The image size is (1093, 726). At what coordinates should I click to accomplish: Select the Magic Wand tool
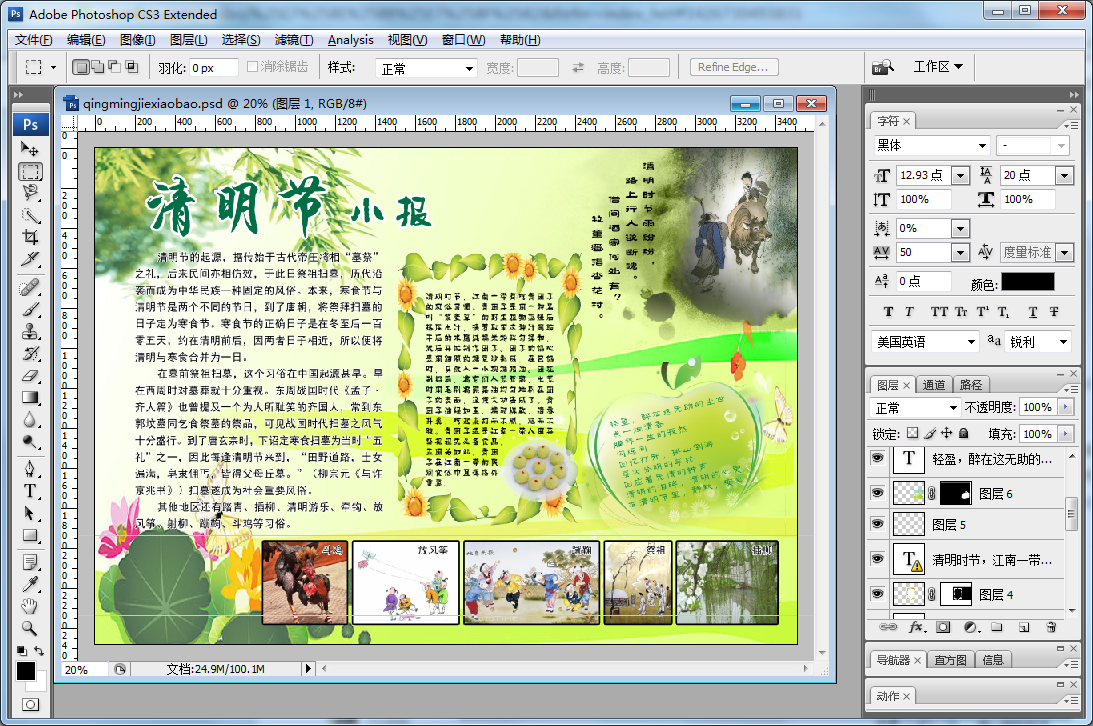click(30, 215)
